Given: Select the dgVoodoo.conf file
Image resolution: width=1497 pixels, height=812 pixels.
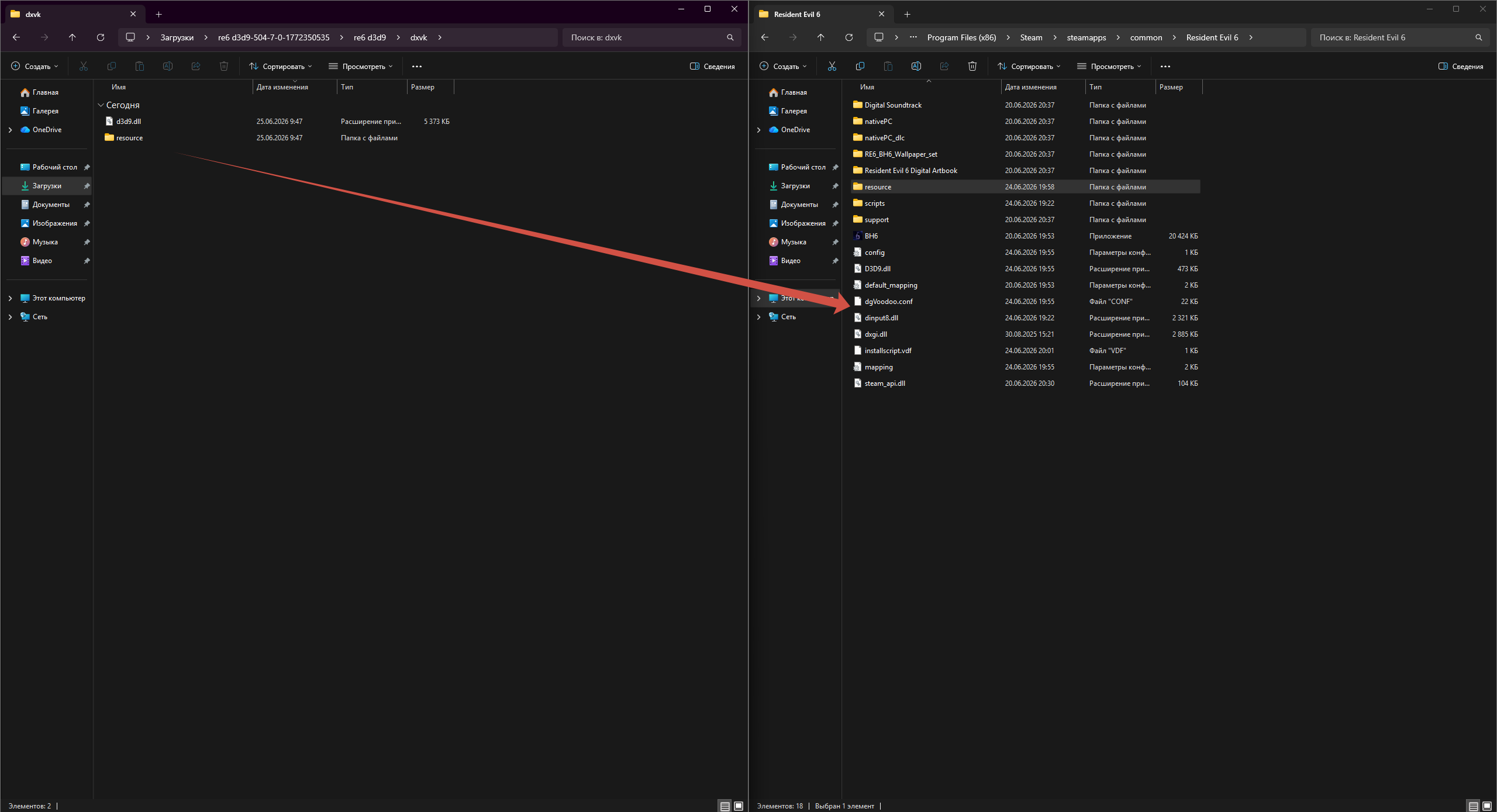Looking at the screenshot, I should (x=888, y=302).
